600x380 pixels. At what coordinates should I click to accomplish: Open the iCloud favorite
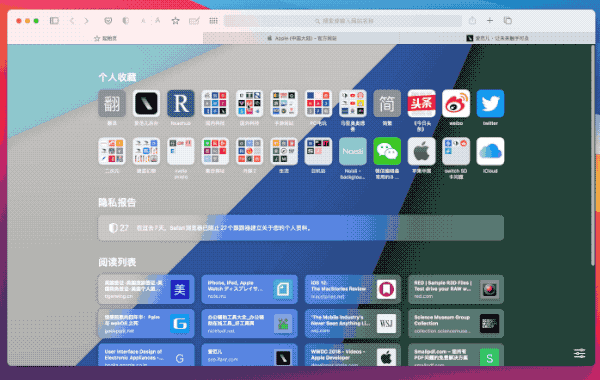pyautogui.click(x=490, y=151)
